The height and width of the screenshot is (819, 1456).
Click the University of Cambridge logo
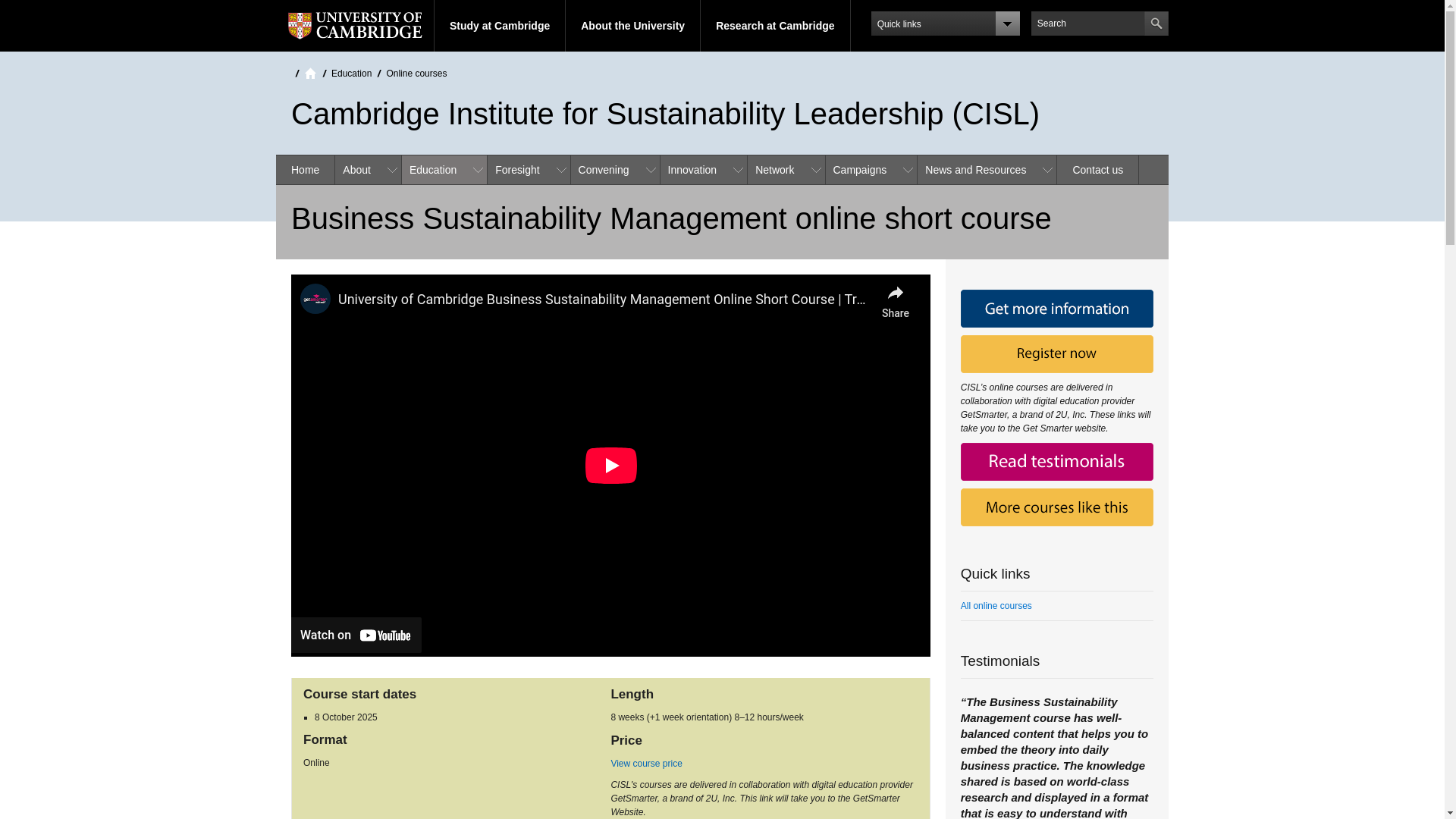[x=355, y=26]
